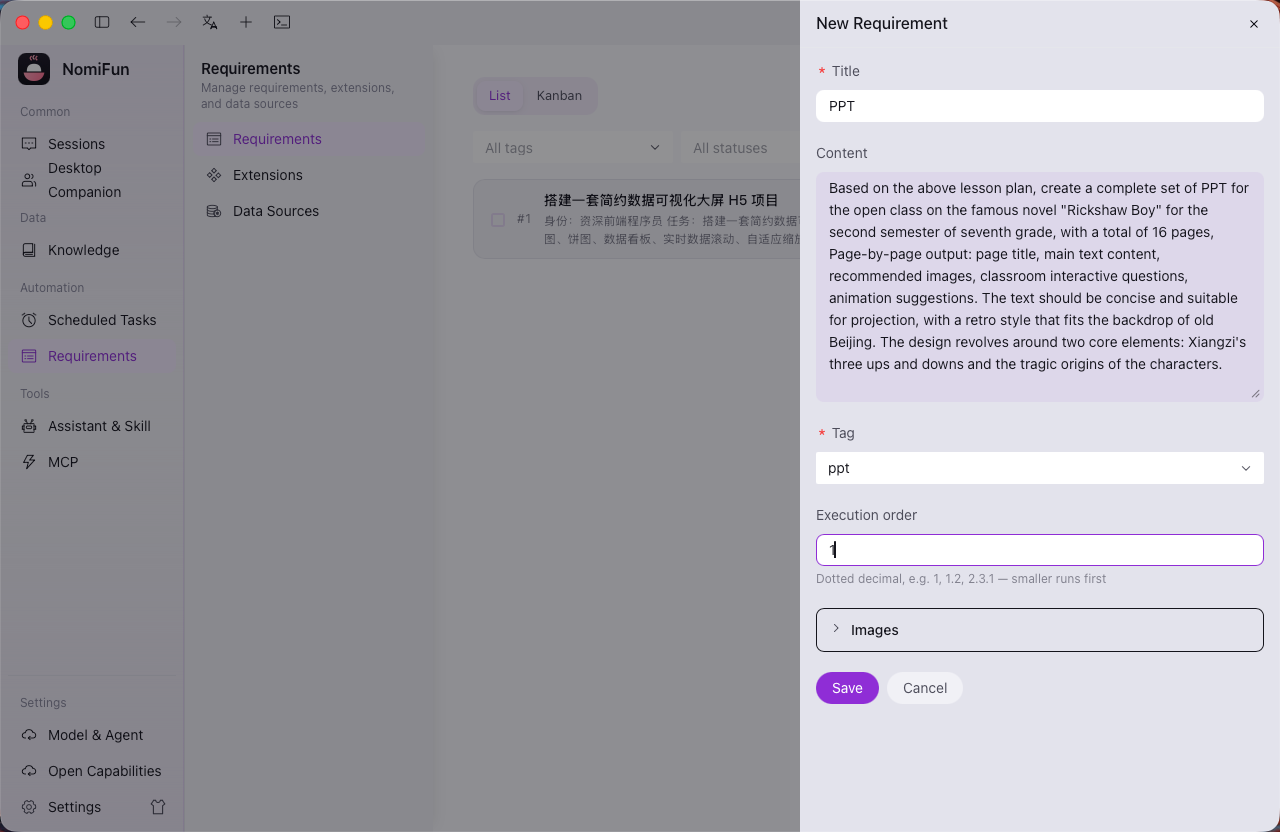Click inside the Content text area

(1040, 287)
